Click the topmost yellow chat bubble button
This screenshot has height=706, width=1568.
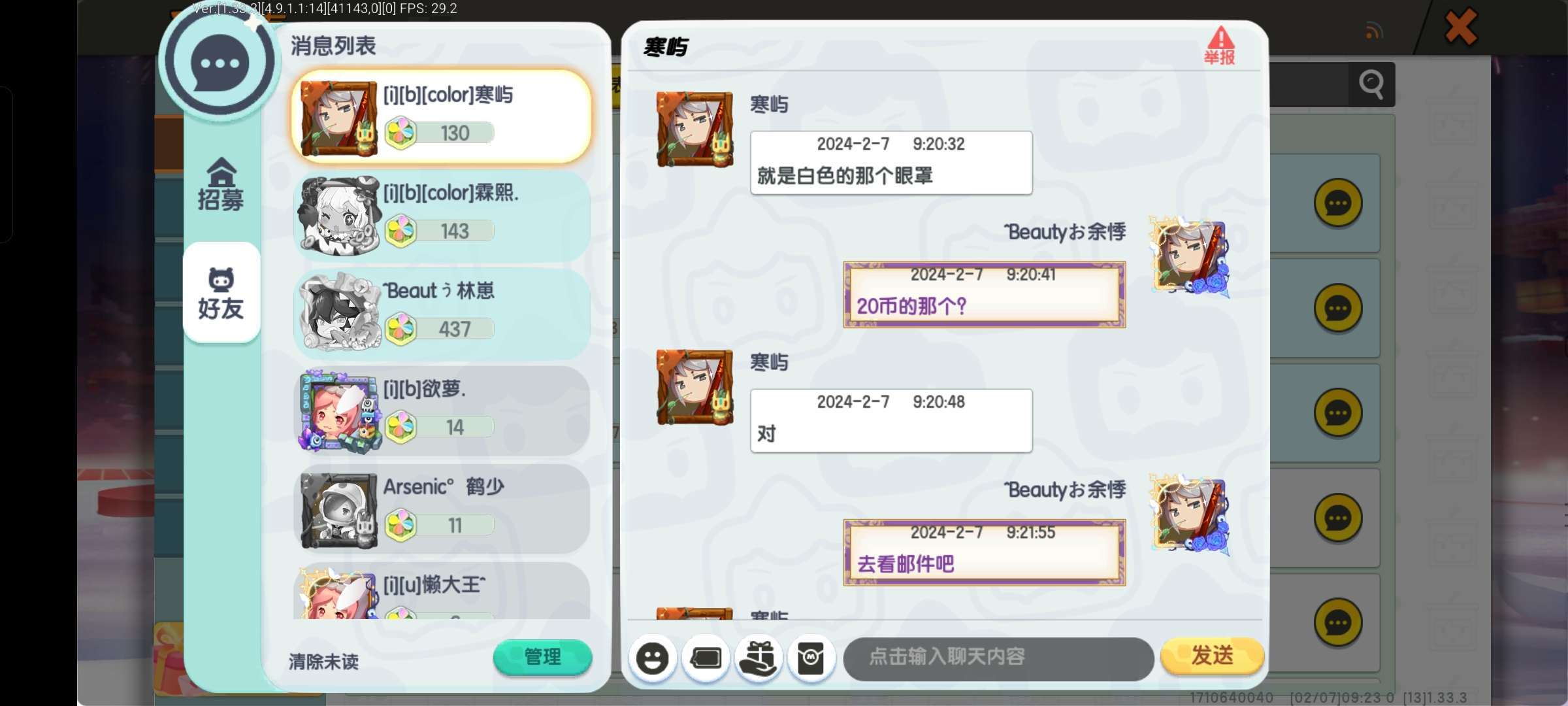1337,203
